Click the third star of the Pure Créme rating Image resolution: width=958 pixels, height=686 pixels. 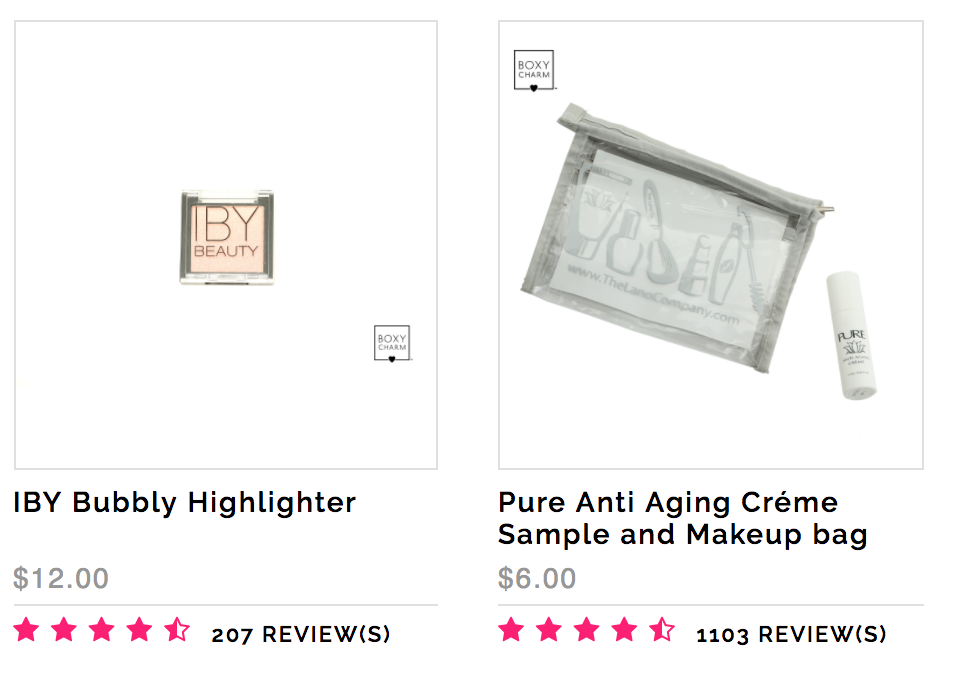click(587, 630)
